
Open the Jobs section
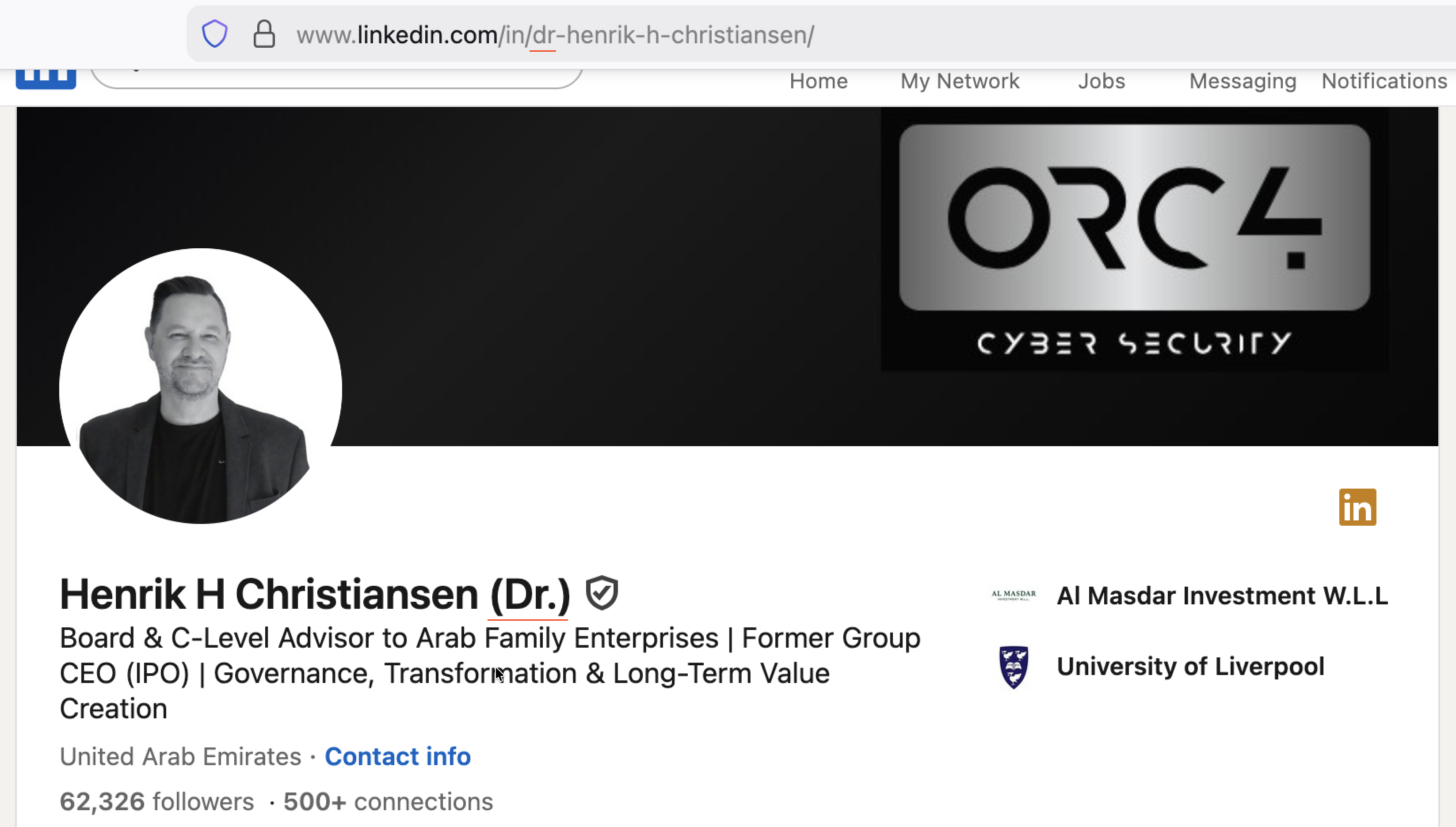(1102, 81)
